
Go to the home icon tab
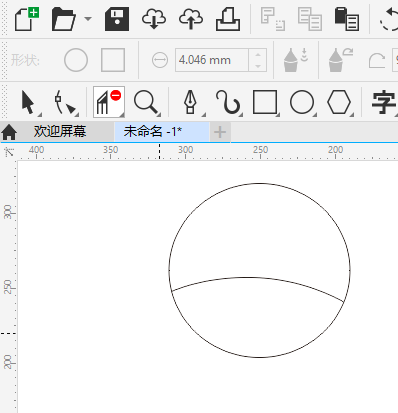tap(9, 132)
